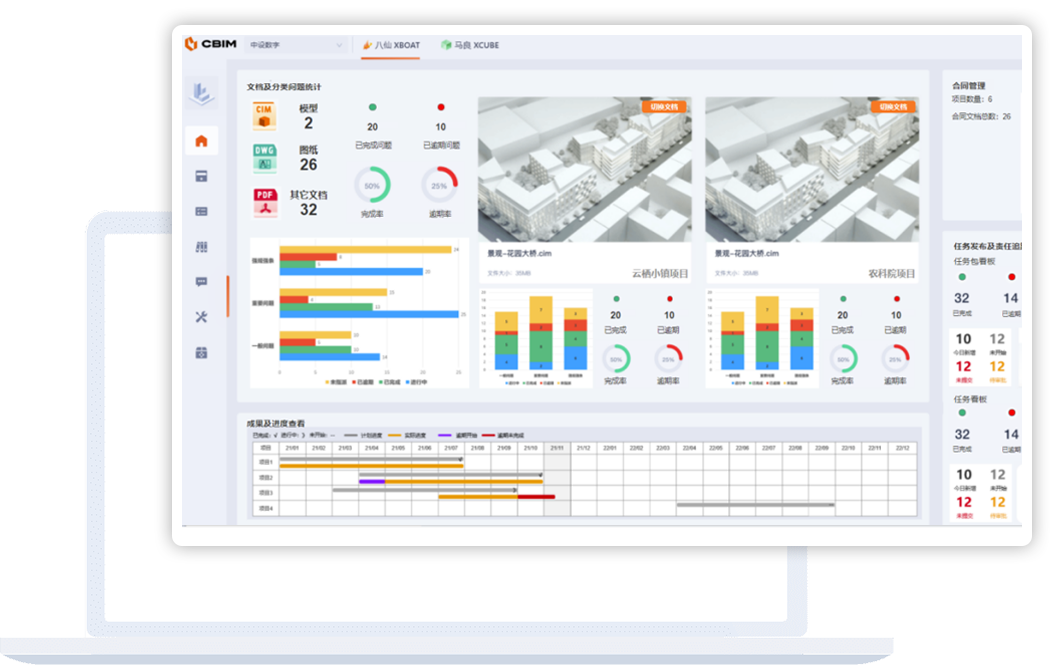
Task: Click 切换文档 button on 农科院项目 card
Action: tap(893, 106)
